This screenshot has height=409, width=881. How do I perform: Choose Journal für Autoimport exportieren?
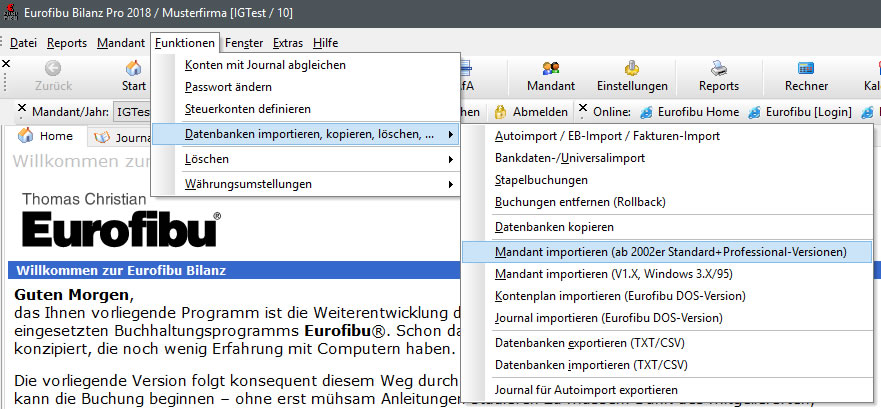click(667, 390)
